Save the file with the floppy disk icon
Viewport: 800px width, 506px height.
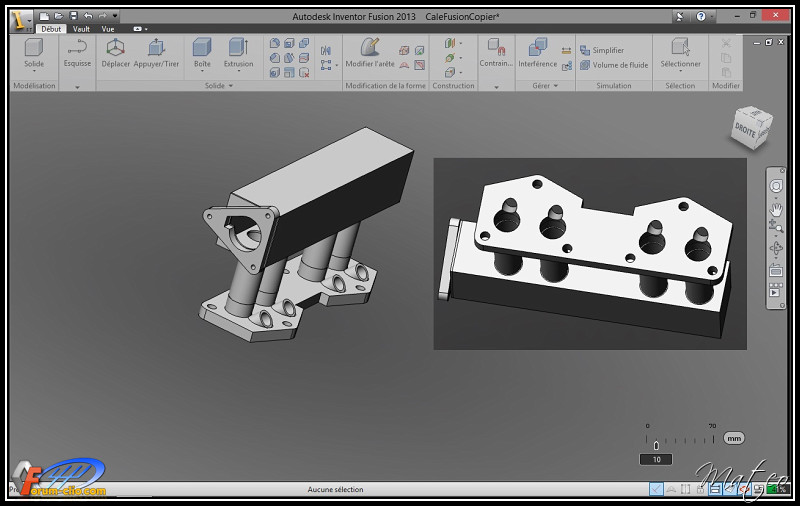click(x=73, y=16)
